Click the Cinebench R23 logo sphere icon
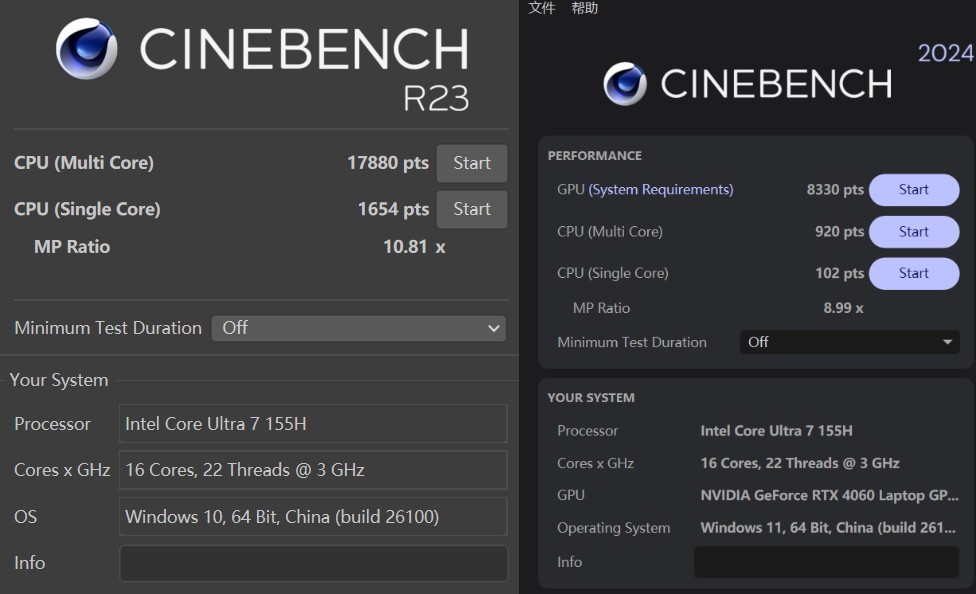 click(87, 49)
